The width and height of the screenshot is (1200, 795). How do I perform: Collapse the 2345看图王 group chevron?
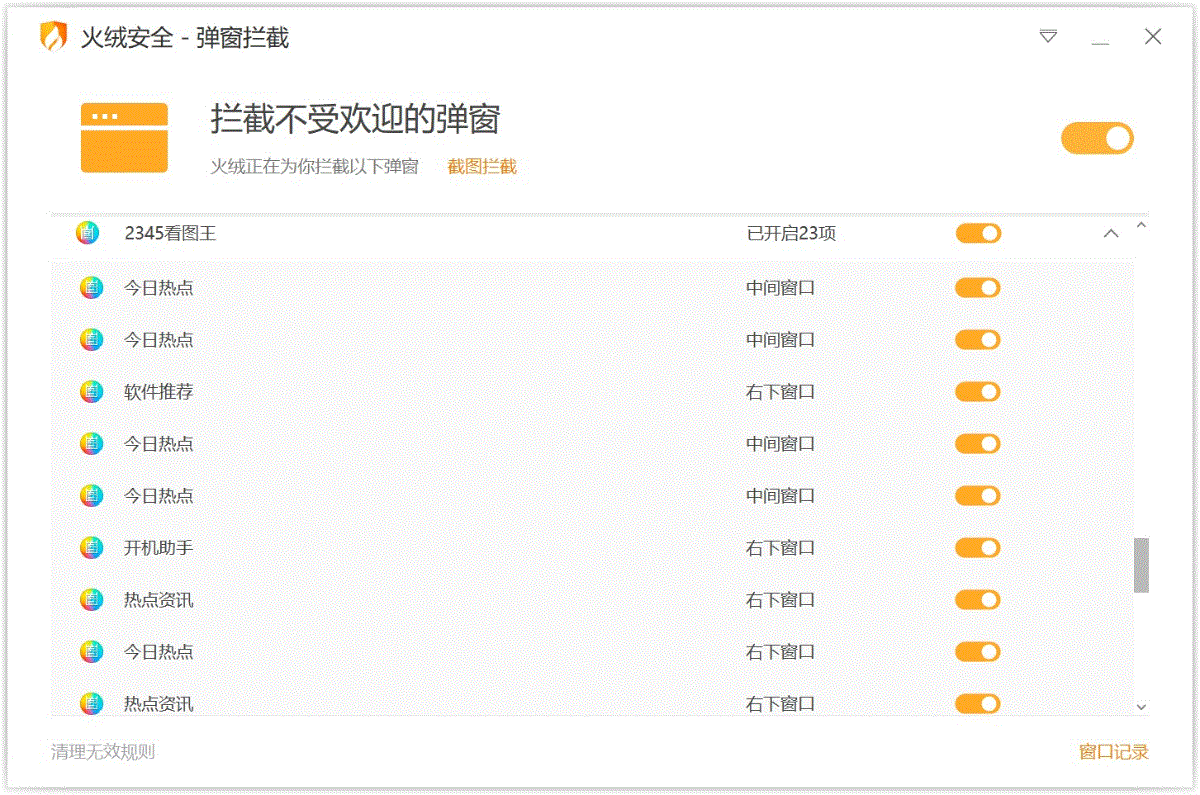point(1110,234)
